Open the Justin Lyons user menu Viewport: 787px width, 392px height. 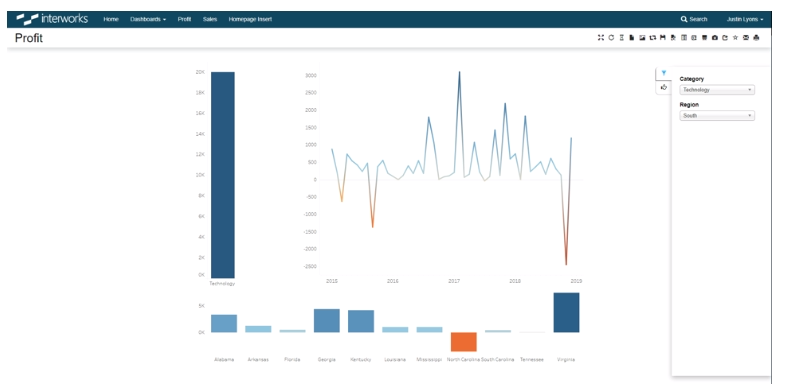pyautogui.click(x=745, y=19)
